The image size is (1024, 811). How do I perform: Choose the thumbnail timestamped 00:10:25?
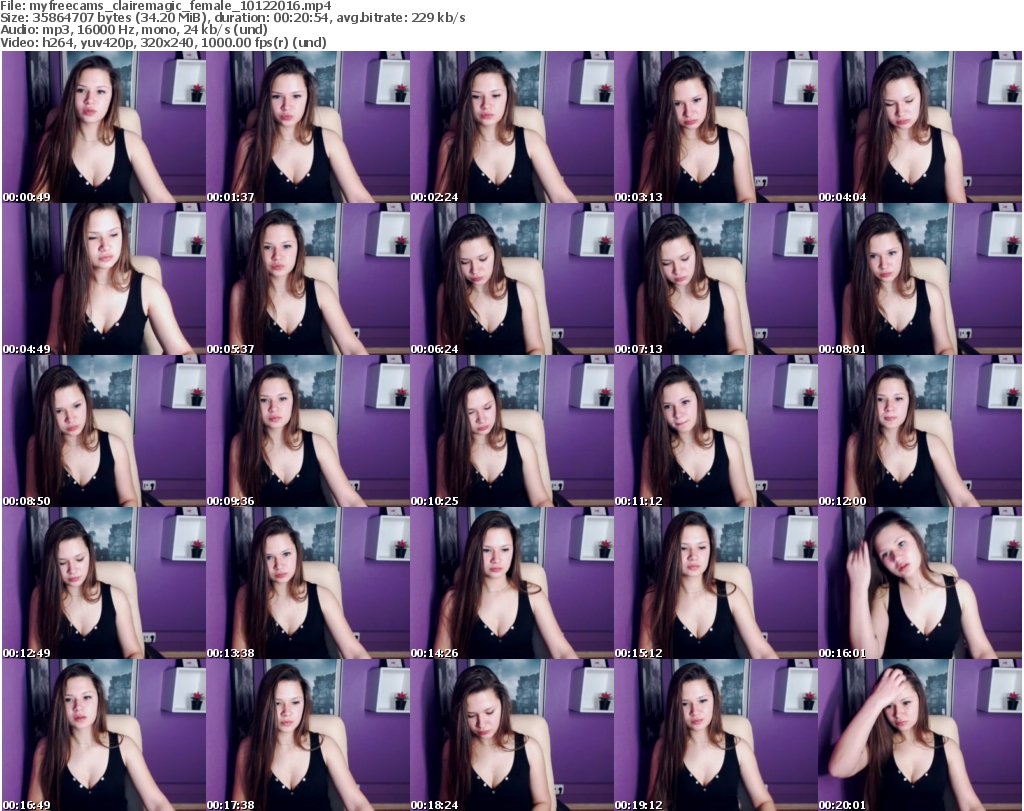point(511,431)
